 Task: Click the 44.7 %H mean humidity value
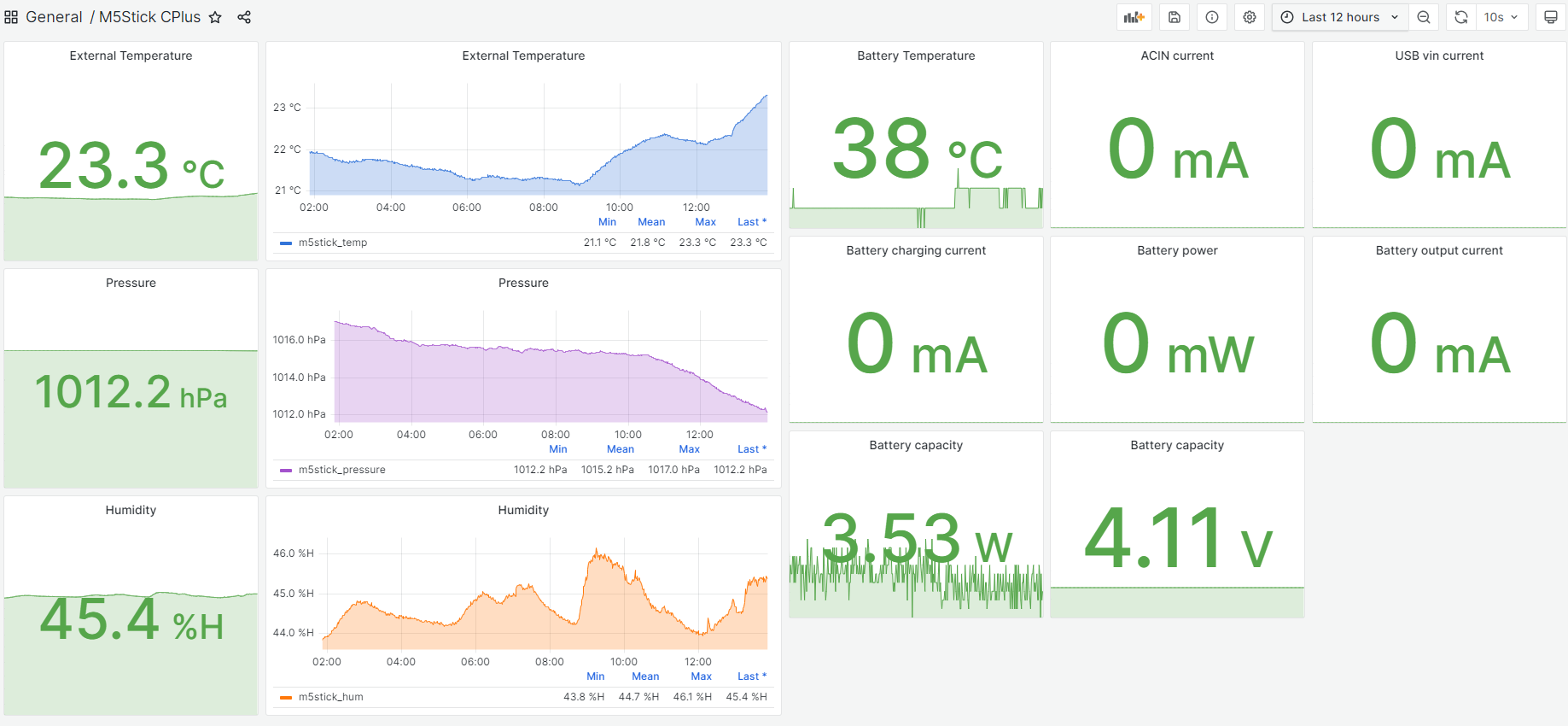(638, 697)
